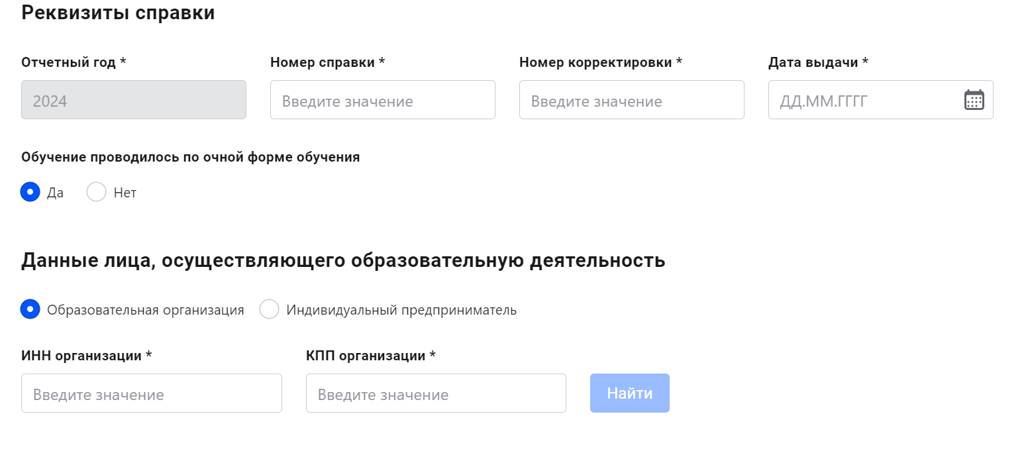The width and height of the screenshot is (1028, 457).
Task: Click the "КПП организации" input field
Action: pyautogui.click(x=435, y=394)
